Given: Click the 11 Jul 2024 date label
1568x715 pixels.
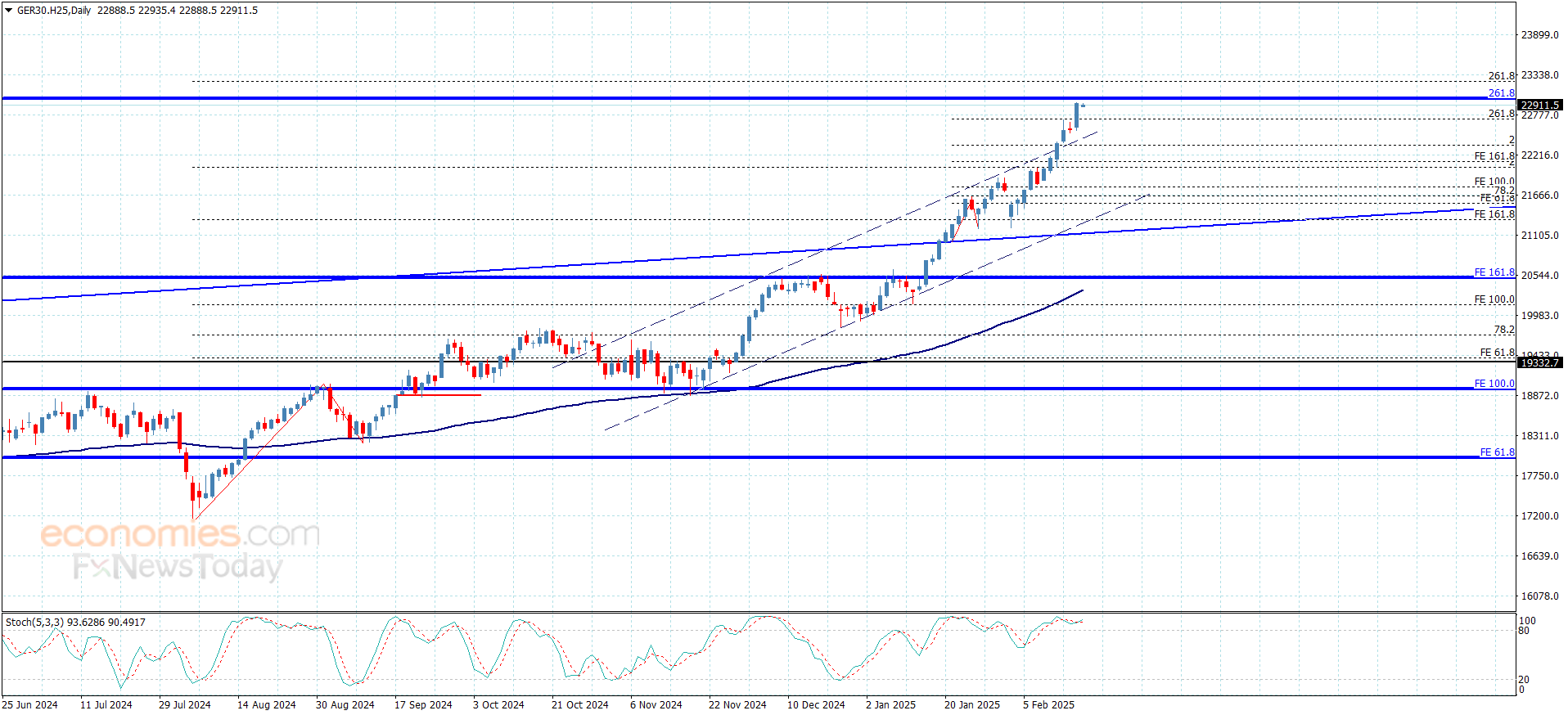Looking at the screenshot, I should coord(106,705).
